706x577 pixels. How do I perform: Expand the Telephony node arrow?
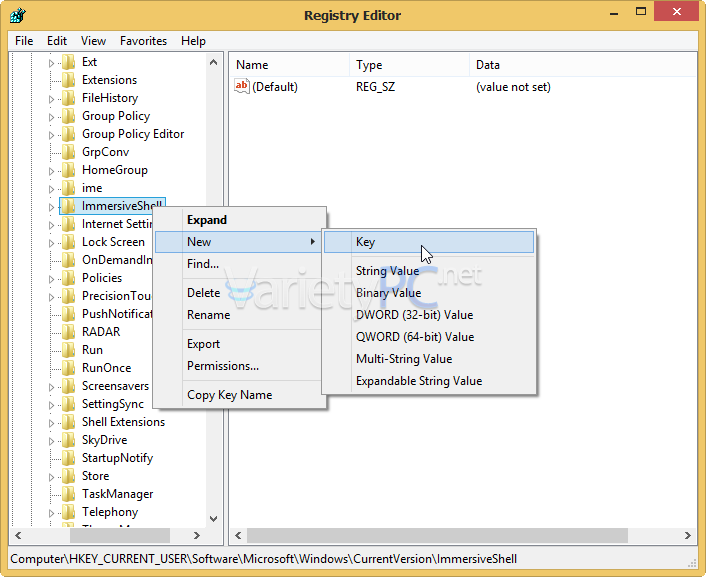tap(51, 513)
